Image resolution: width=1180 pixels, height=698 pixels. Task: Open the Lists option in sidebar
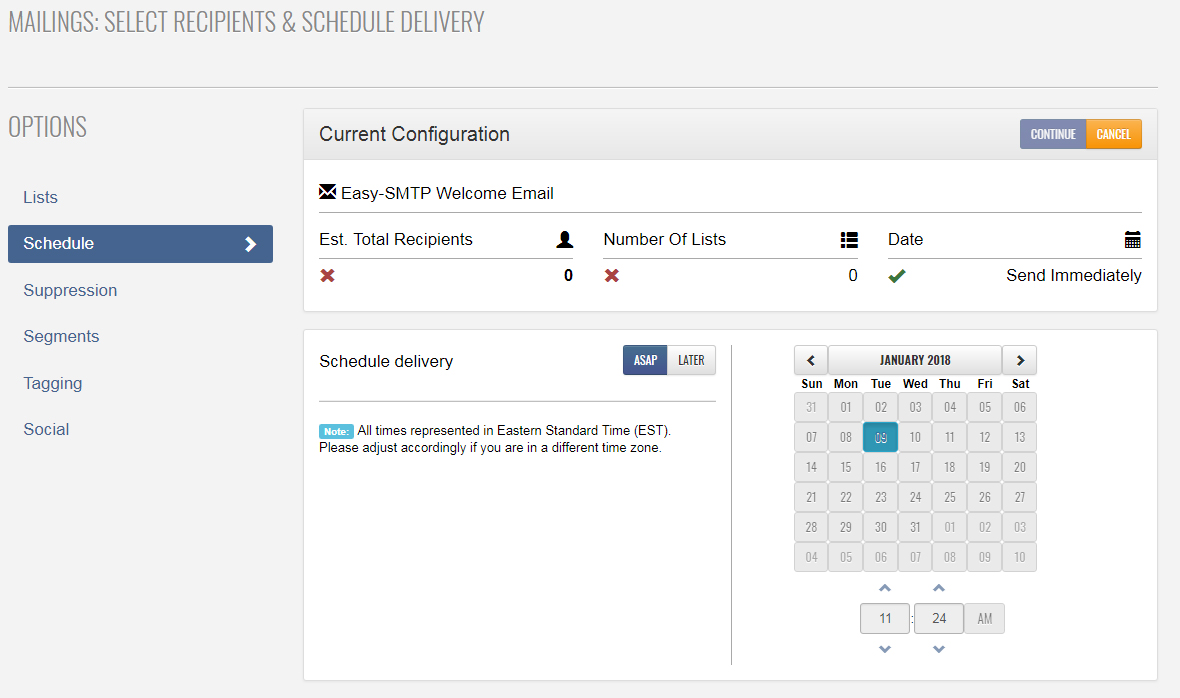coord(41,197)
